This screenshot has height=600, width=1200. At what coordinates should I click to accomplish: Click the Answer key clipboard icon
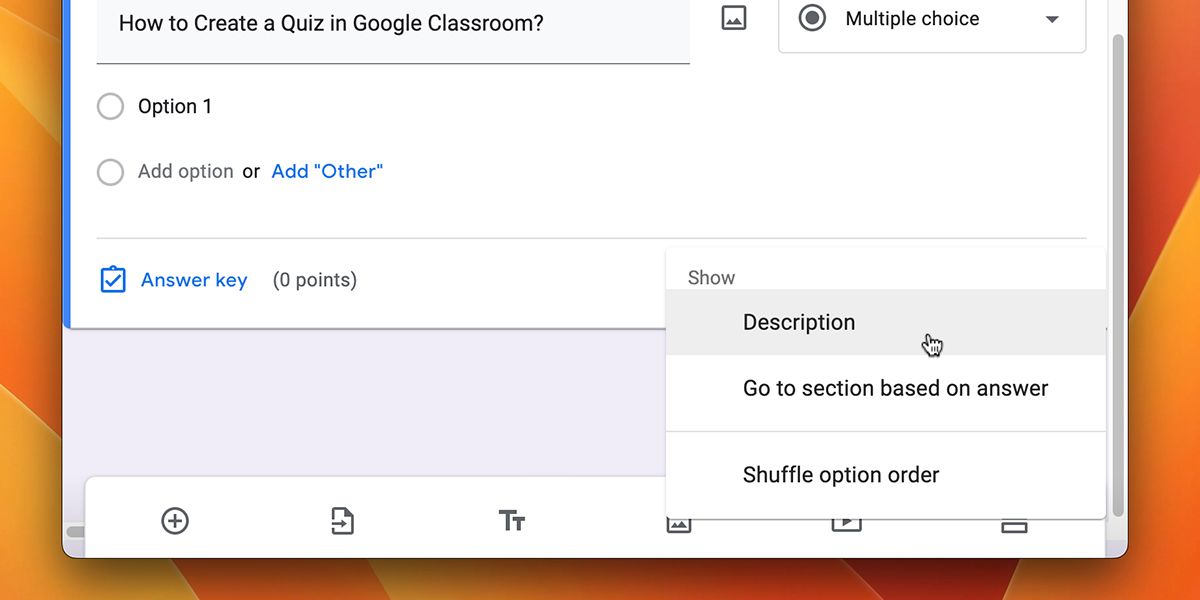[113, 280]
